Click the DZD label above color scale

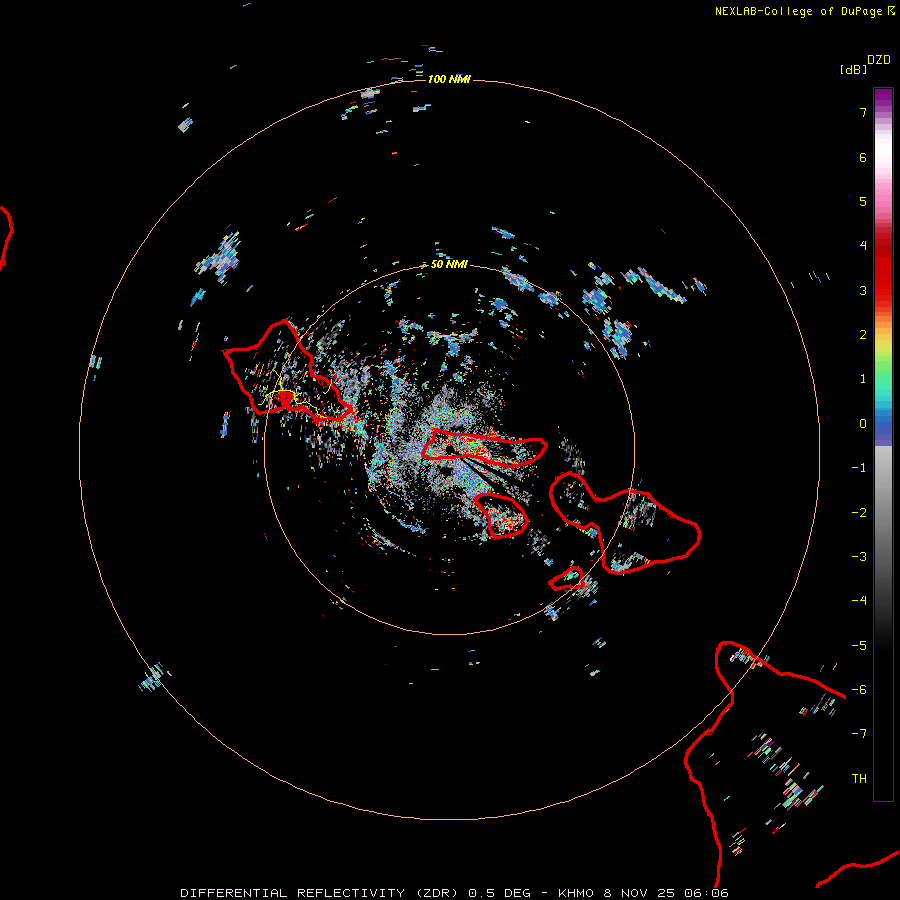pos(879,60)
